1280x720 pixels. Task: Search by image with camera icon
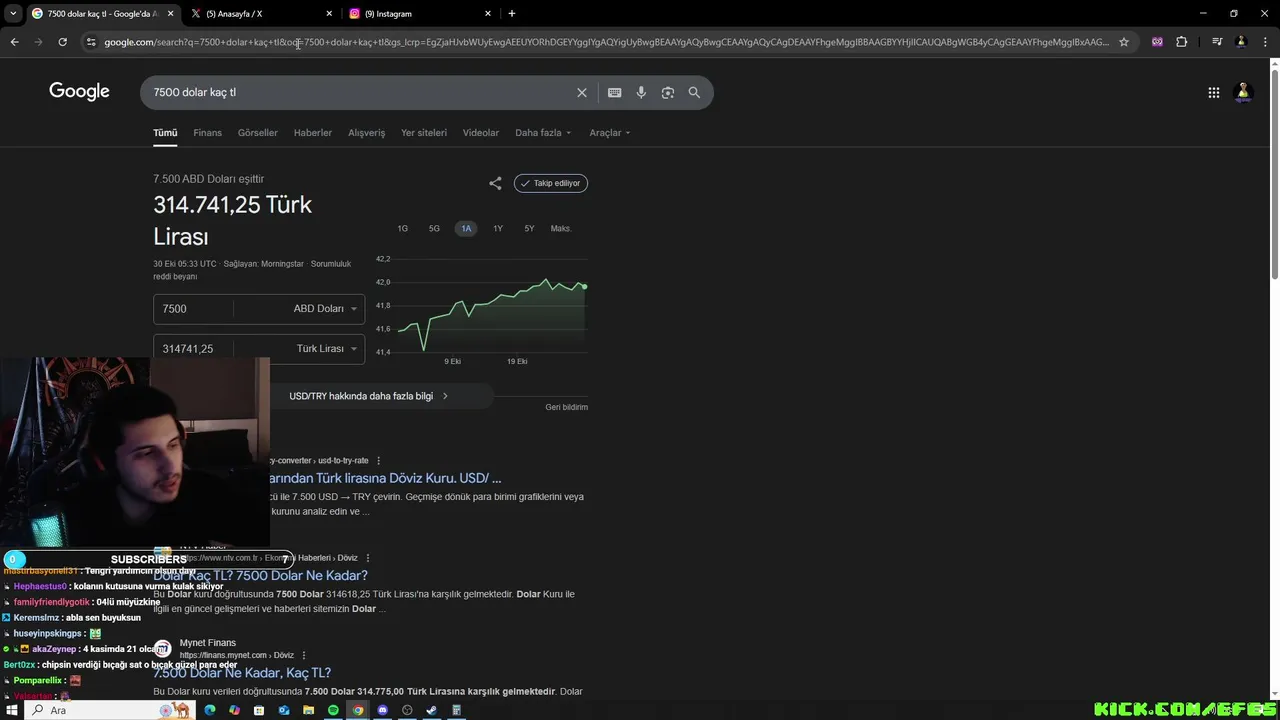tap(668, 92)
